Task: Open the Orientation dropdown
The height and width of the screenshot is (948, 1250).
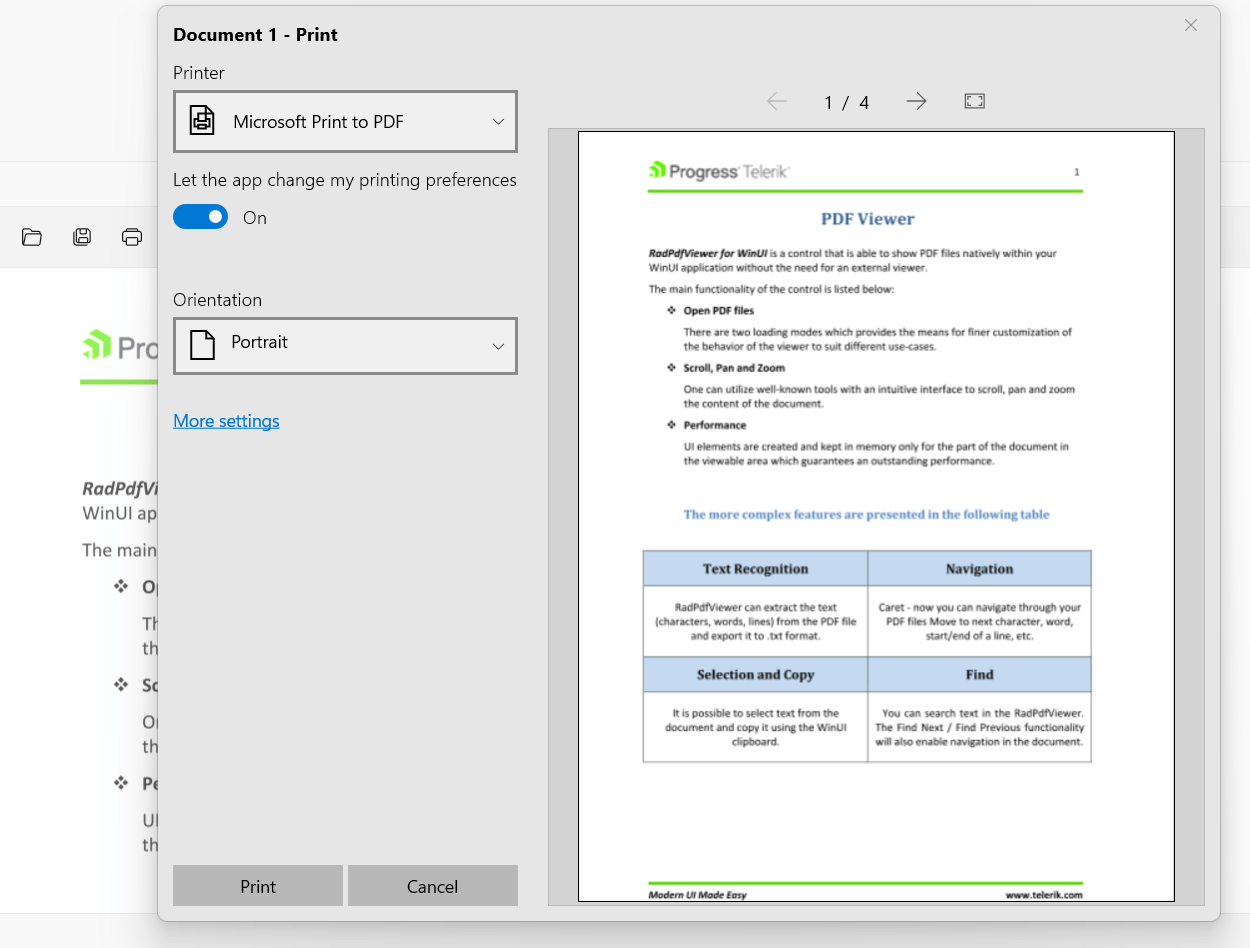Action: 345,346
